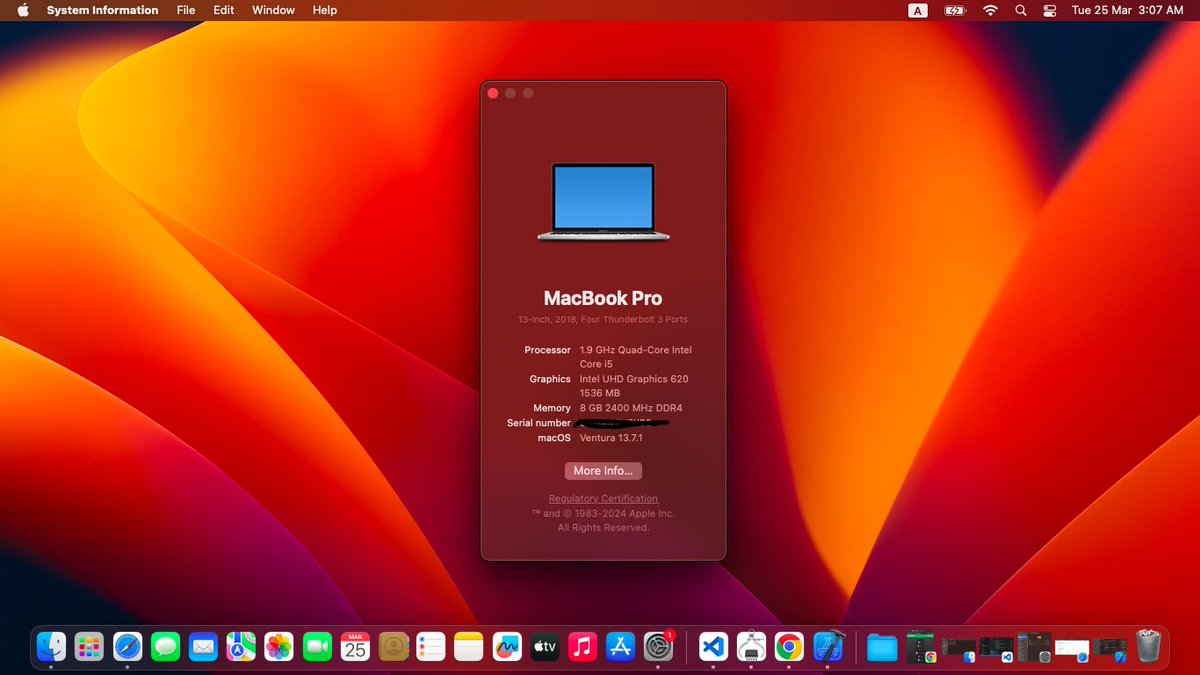1200x675 pixels.
Task: Click 'Intel UHD Graphics 620' value
Action: (634, 379)
